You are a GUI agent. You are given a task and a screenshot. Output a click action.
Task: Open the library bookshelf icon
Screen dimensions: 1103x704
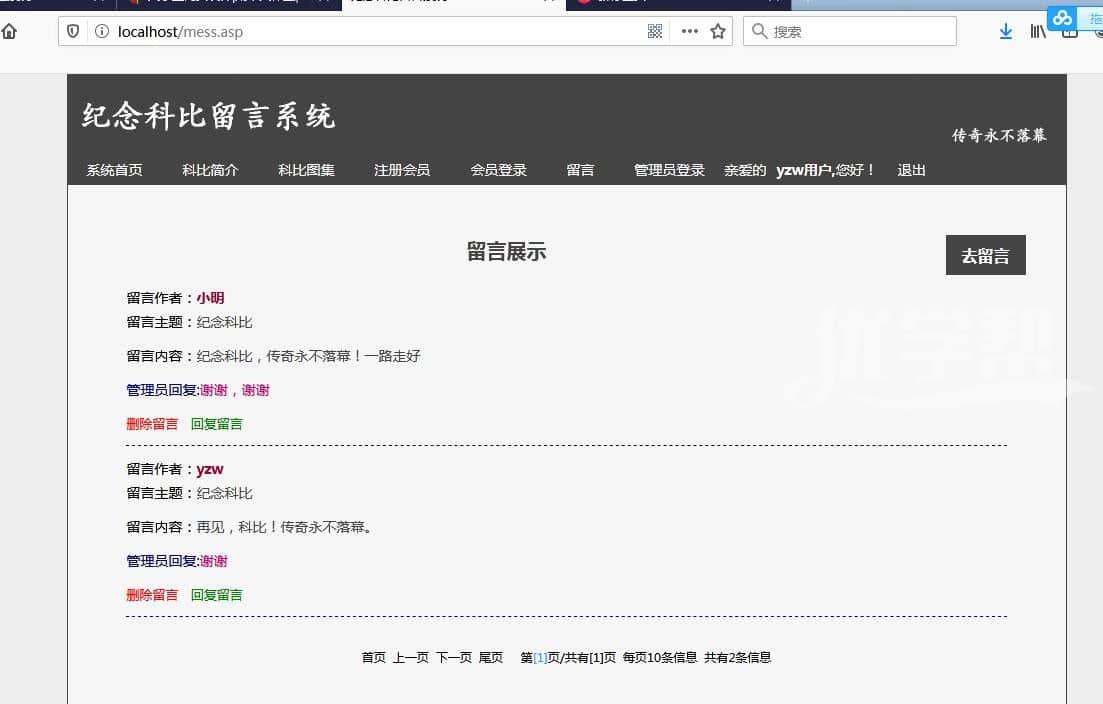1038,32
